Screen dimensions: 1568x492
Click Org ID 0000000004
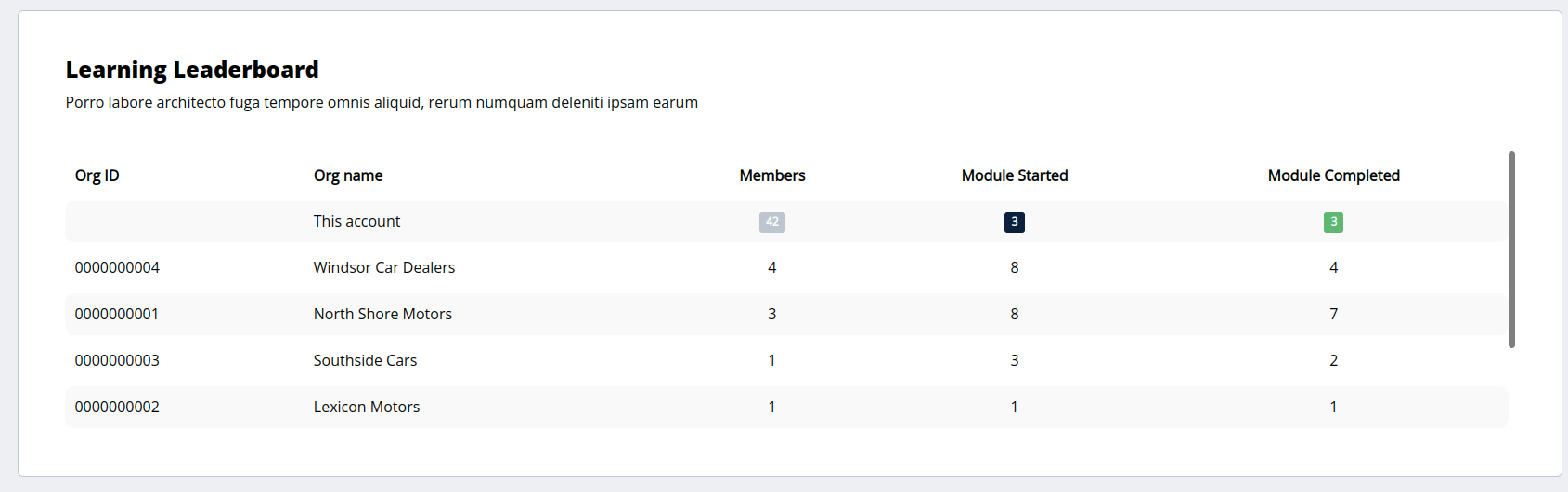pos(117,267)
